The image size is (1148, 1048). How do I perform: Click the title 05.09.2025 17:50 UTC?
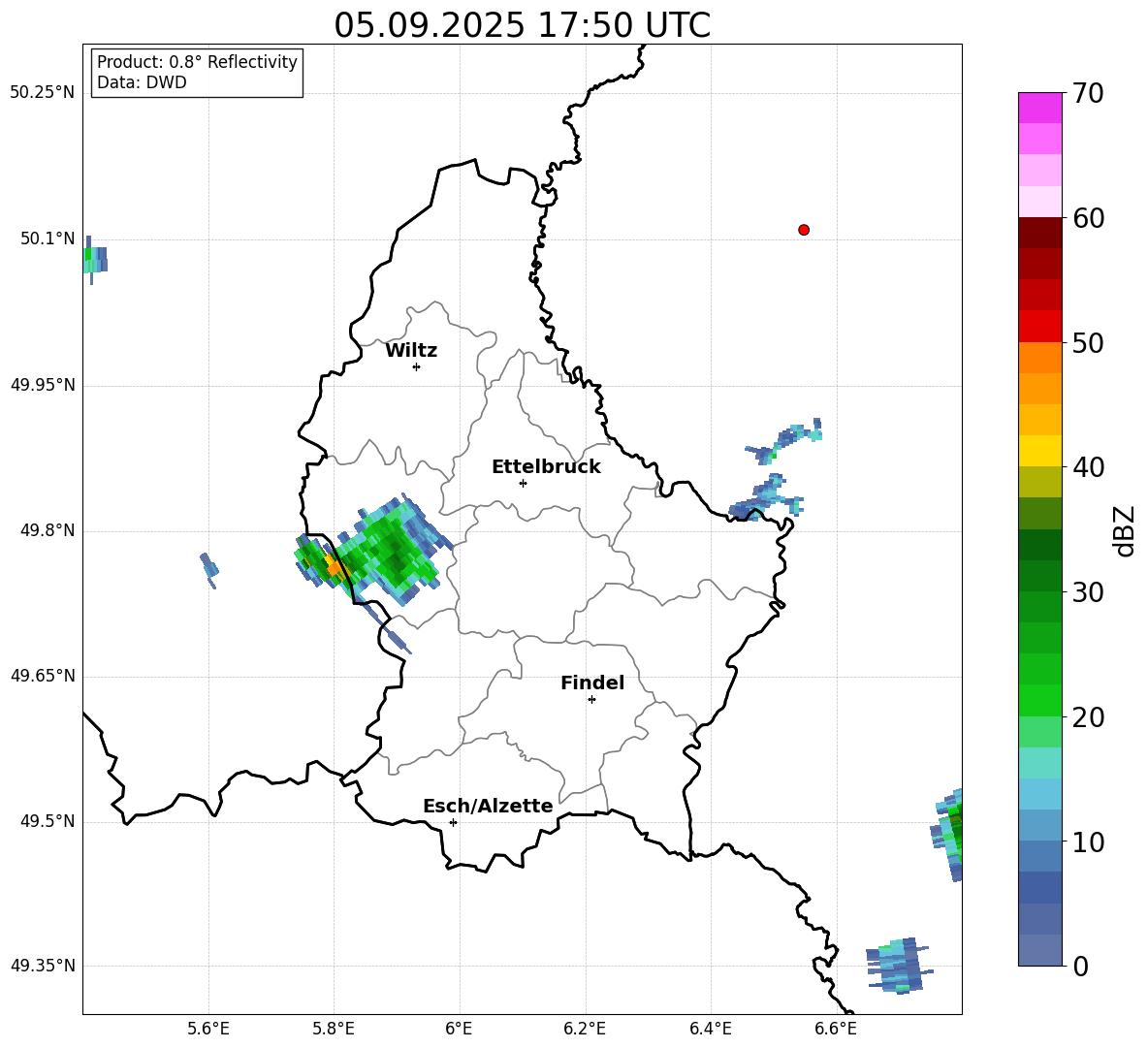(x=522, y=25)
